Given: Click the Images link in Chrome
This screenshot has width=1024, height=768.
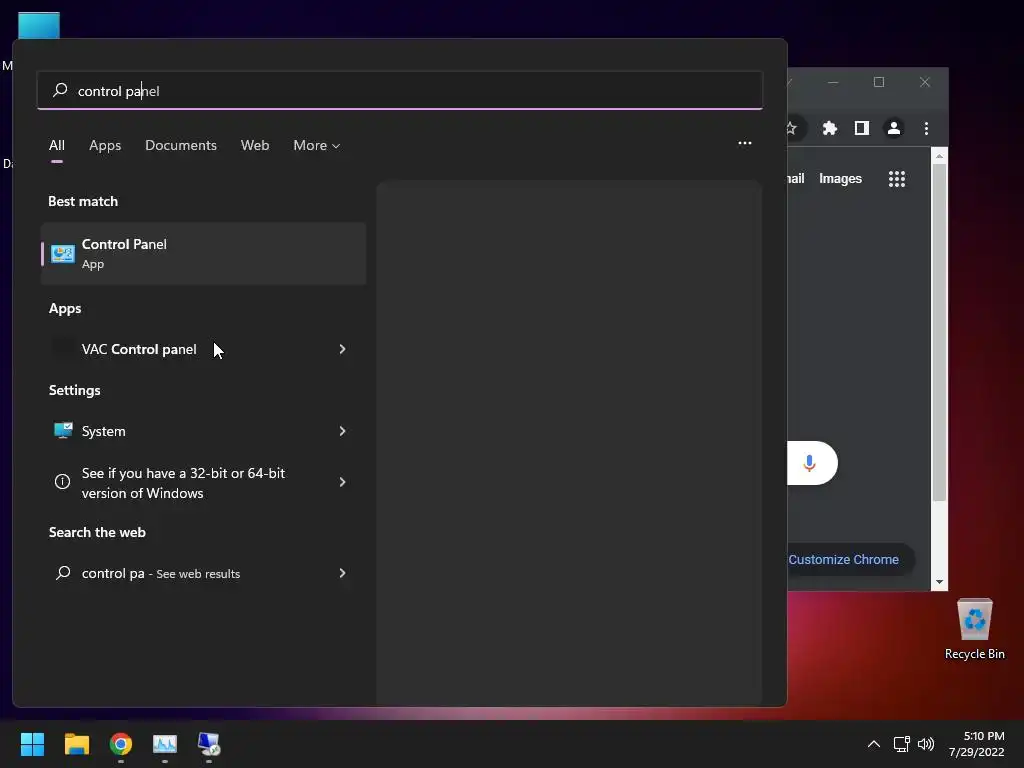Looking at the screenshot, I should pyautogui.click(x=840, y=178).
